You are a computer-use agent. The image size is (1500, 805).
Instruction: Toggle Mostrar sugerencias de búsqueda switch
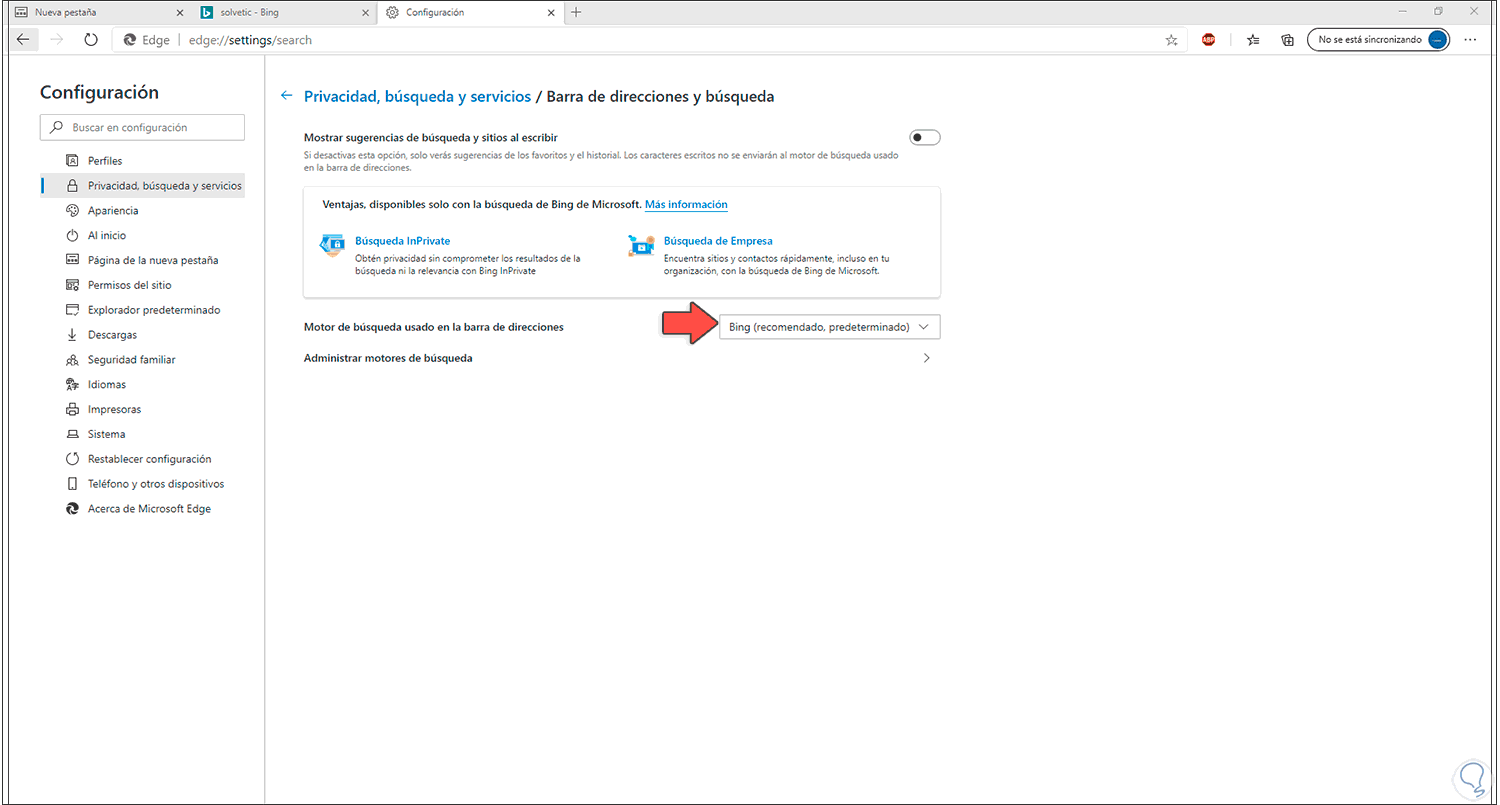point(925,137)
